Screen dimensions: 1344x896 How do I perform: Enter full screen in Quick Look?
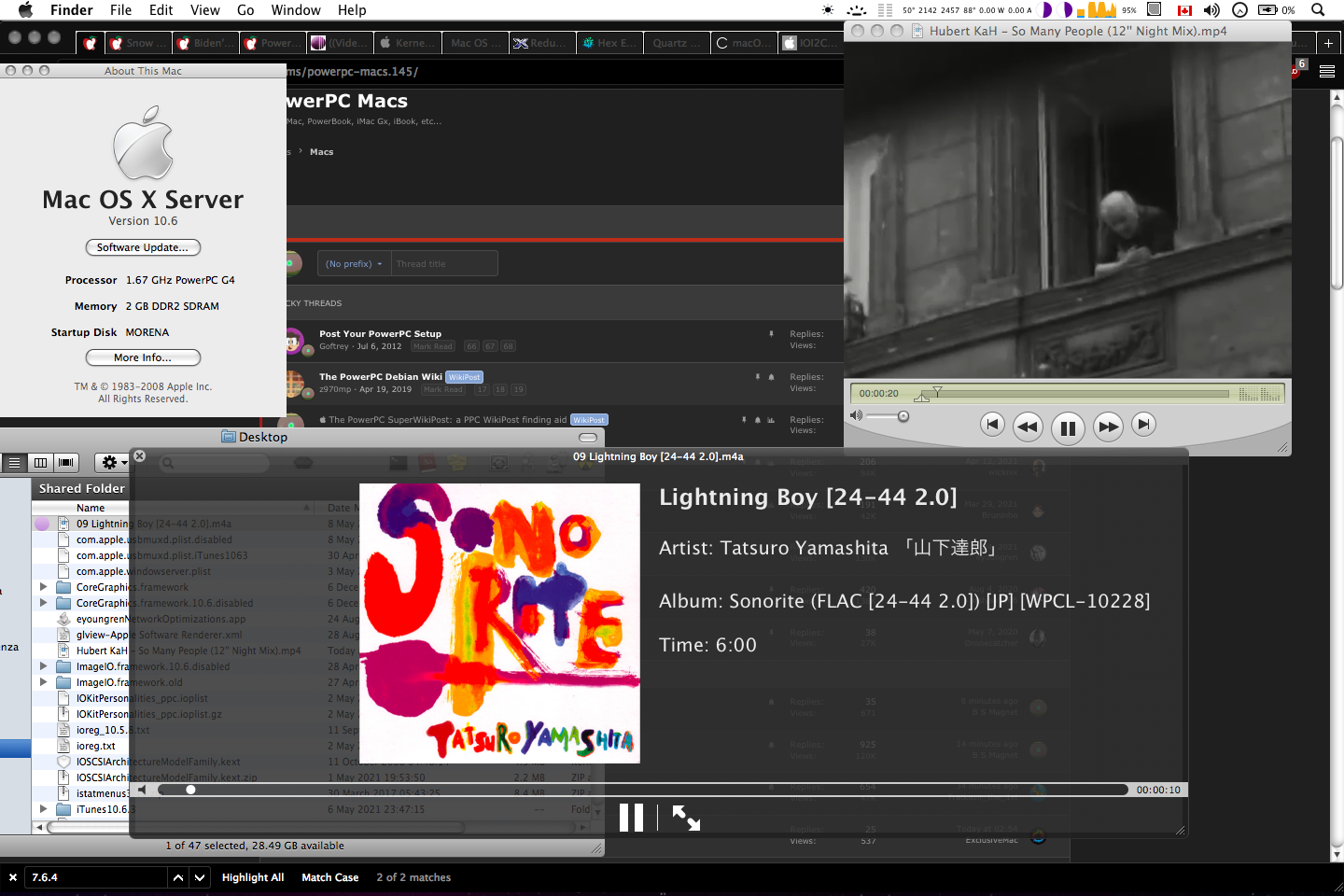(686, 818)
